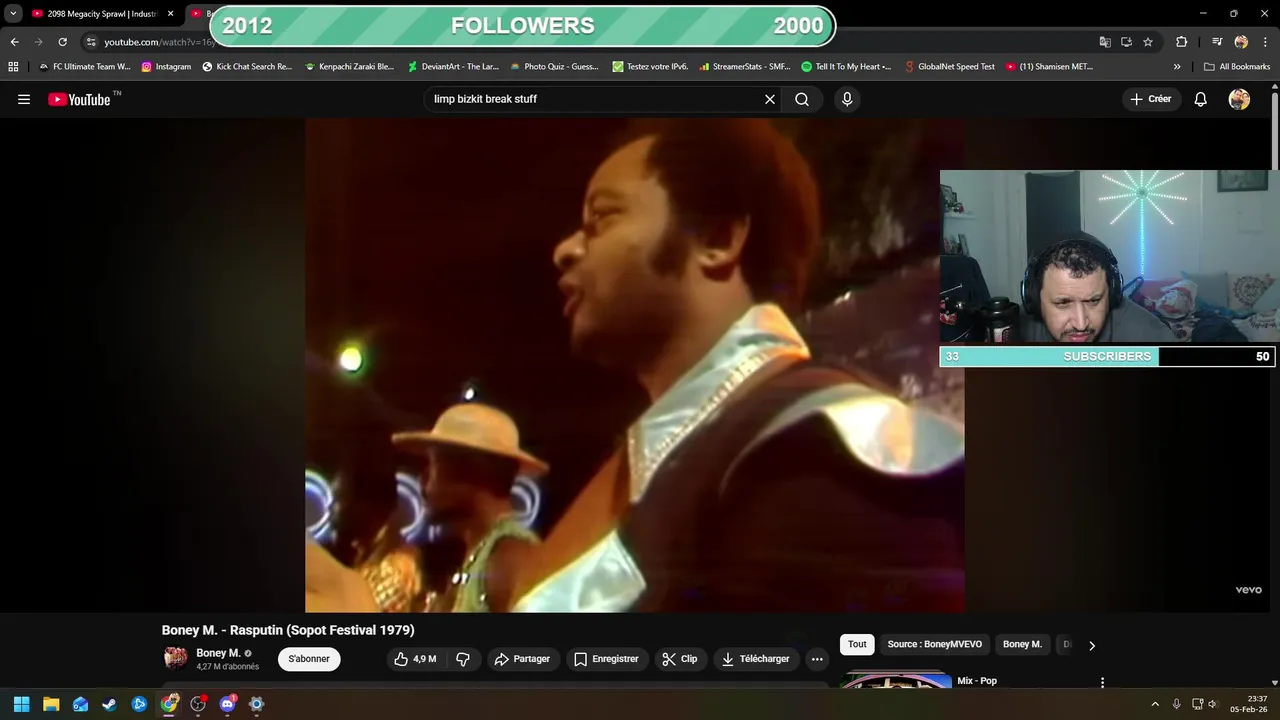Image resolution: width=1280 pixels, height=720 pixels.
Task: Open the Mix - Pop playlist thumbnail
Action: coord(896,681)
